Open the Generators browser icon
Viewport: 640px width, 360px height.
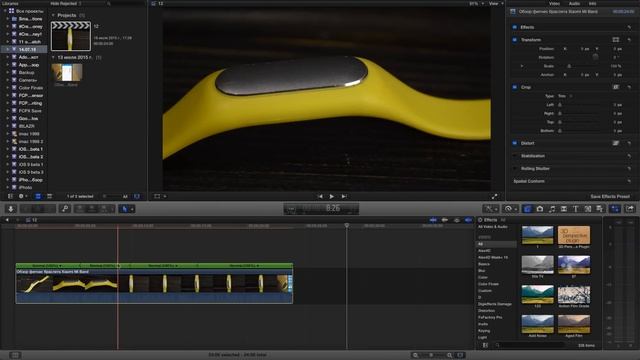coord(588,209)
